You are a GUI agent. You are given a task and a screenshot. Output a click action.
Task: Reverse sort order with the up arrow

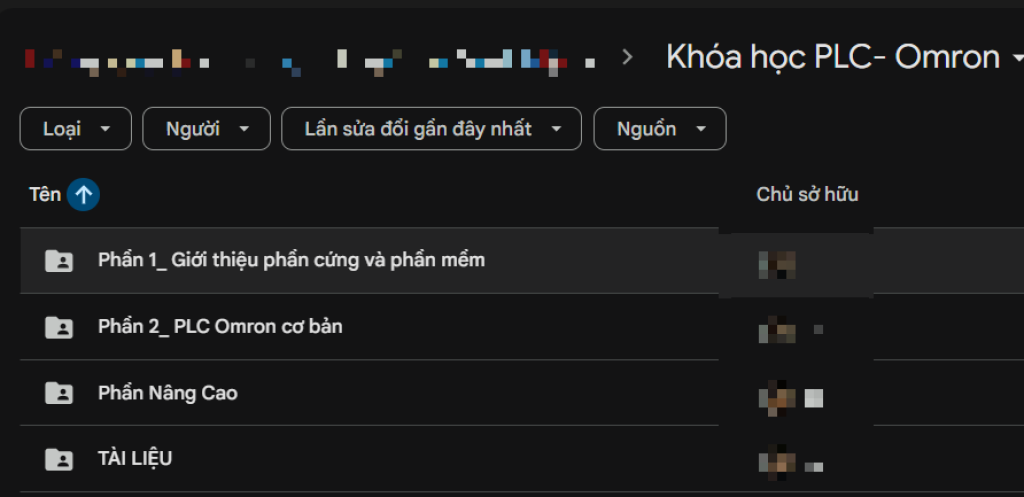coord(83,195)
